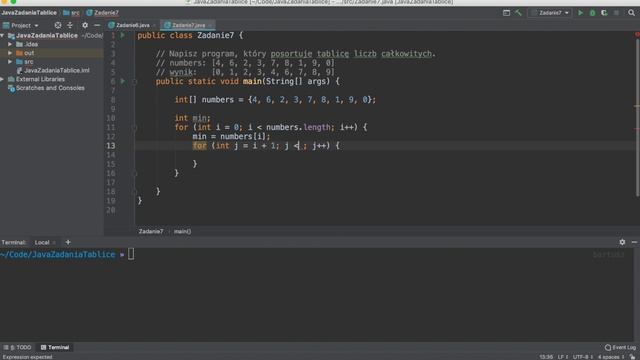Run with Coverage icon
The image size is (640, 360).
[604, 13]
